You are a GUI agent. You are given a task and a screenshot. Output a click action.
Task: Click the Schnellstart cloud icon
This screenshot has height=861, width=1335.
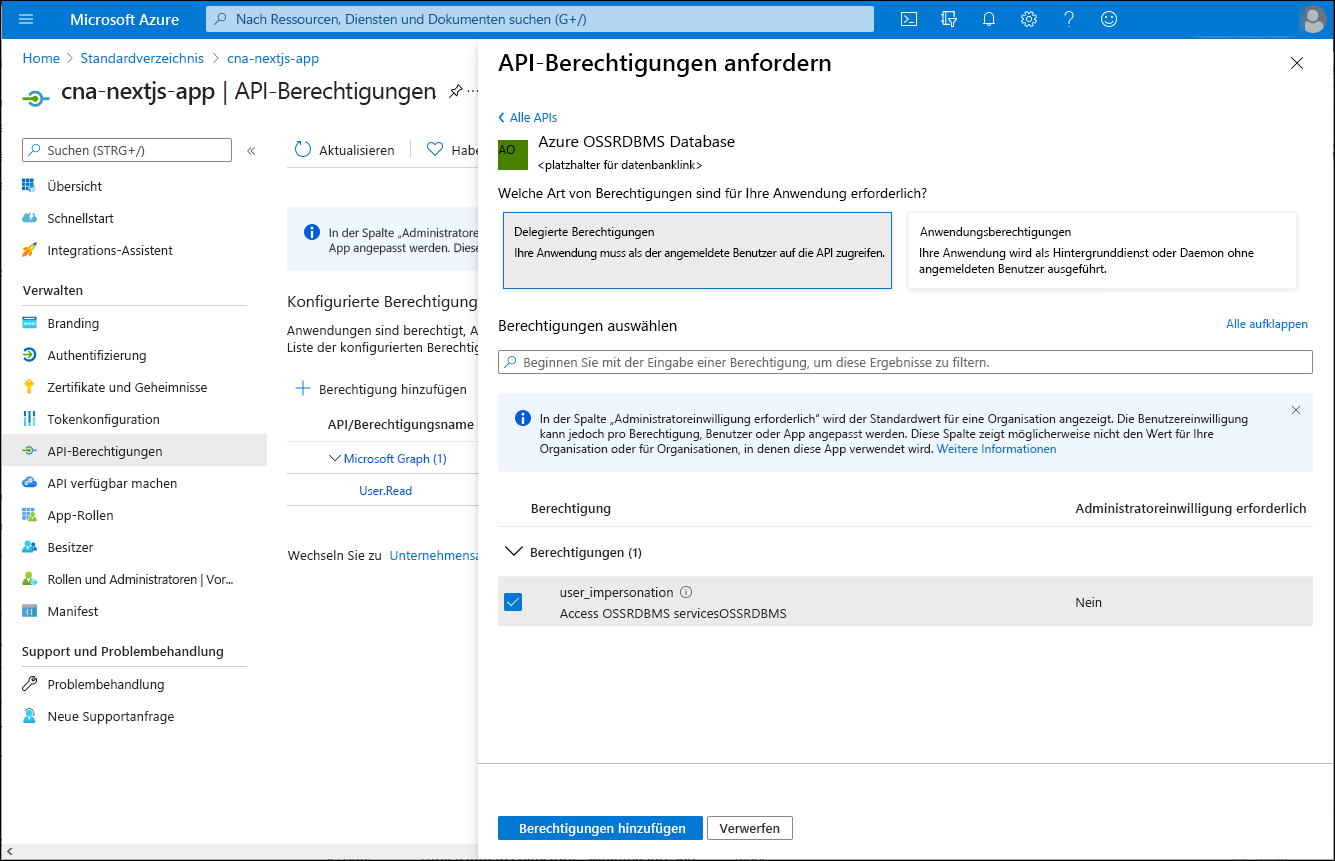[x=29, y=218]
